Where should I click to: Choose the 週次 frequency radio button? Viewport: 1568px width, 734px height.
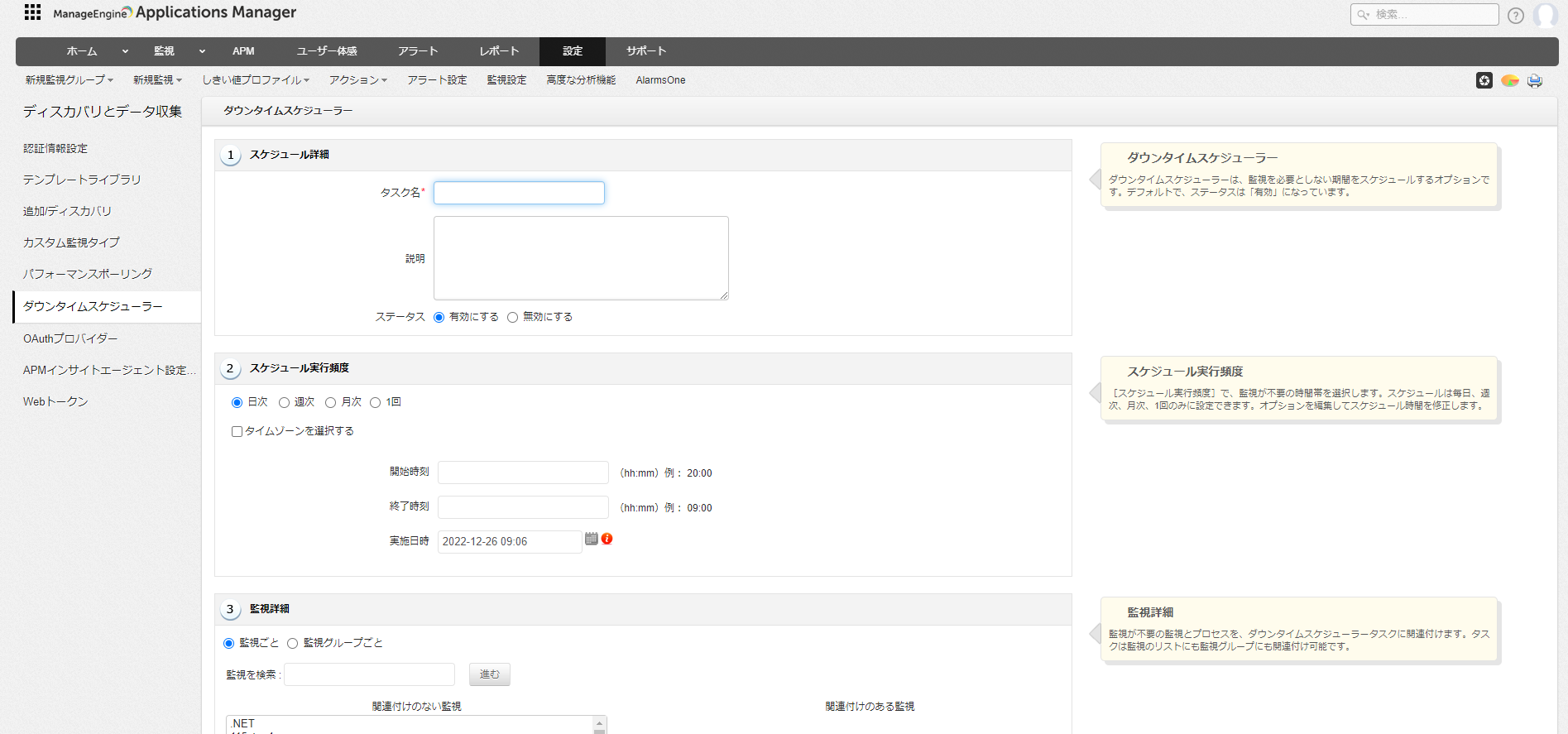click(x=284, y=402)
